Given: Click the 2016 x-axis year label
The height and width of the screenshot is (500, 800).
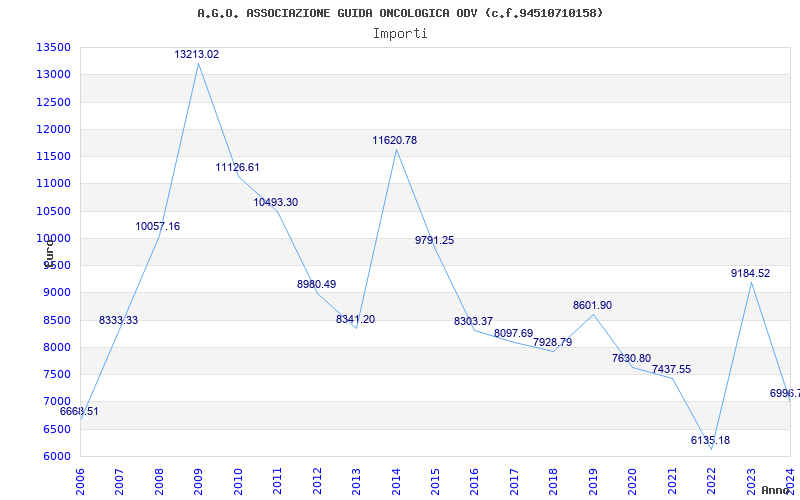Looking at the screenshot, I should [x=474, y=482].
